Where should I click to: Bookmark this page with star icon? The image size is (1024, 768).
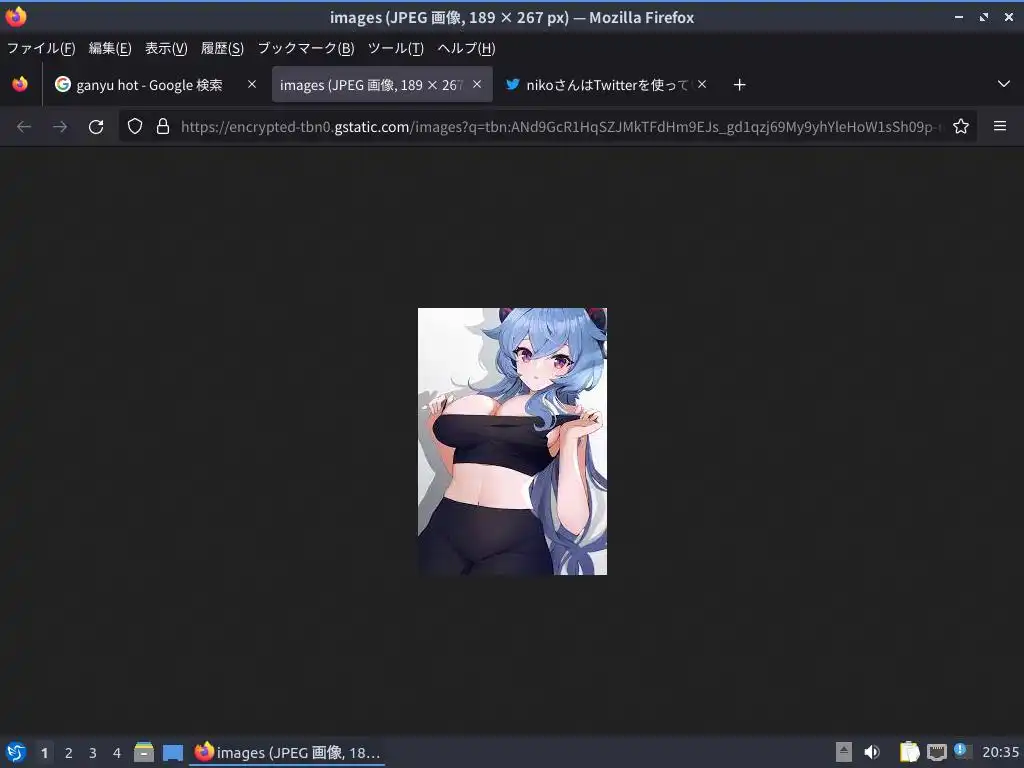pos(961,127)
